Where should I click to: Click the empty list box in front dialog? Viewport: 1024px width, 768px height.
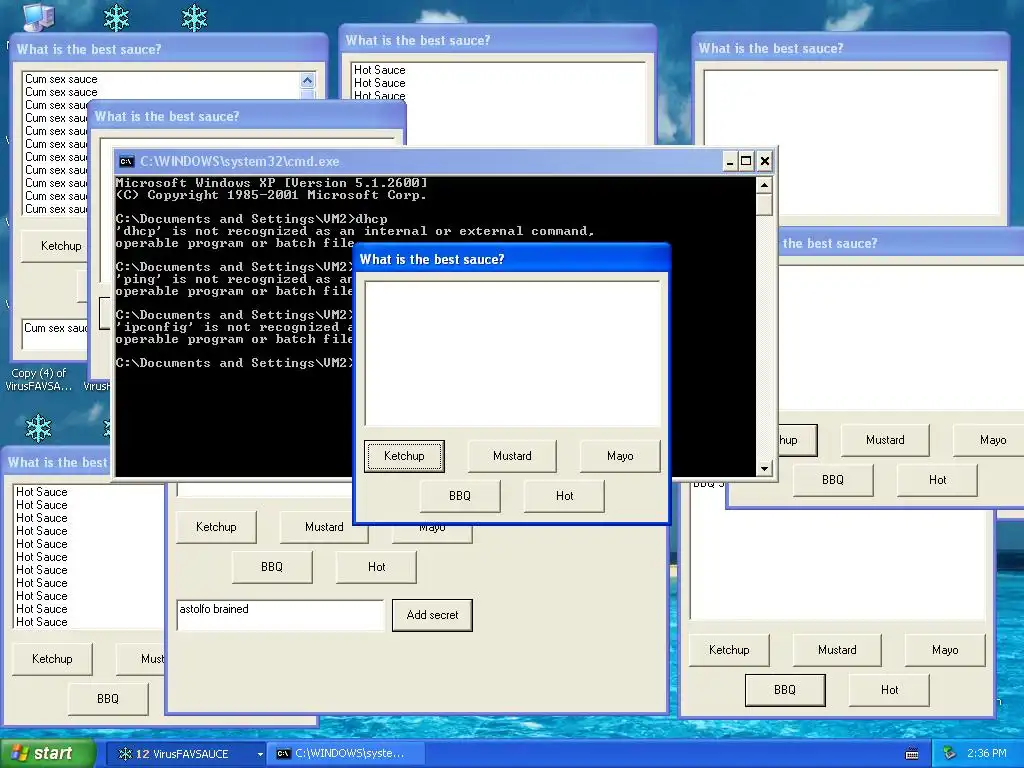[513, 353]
